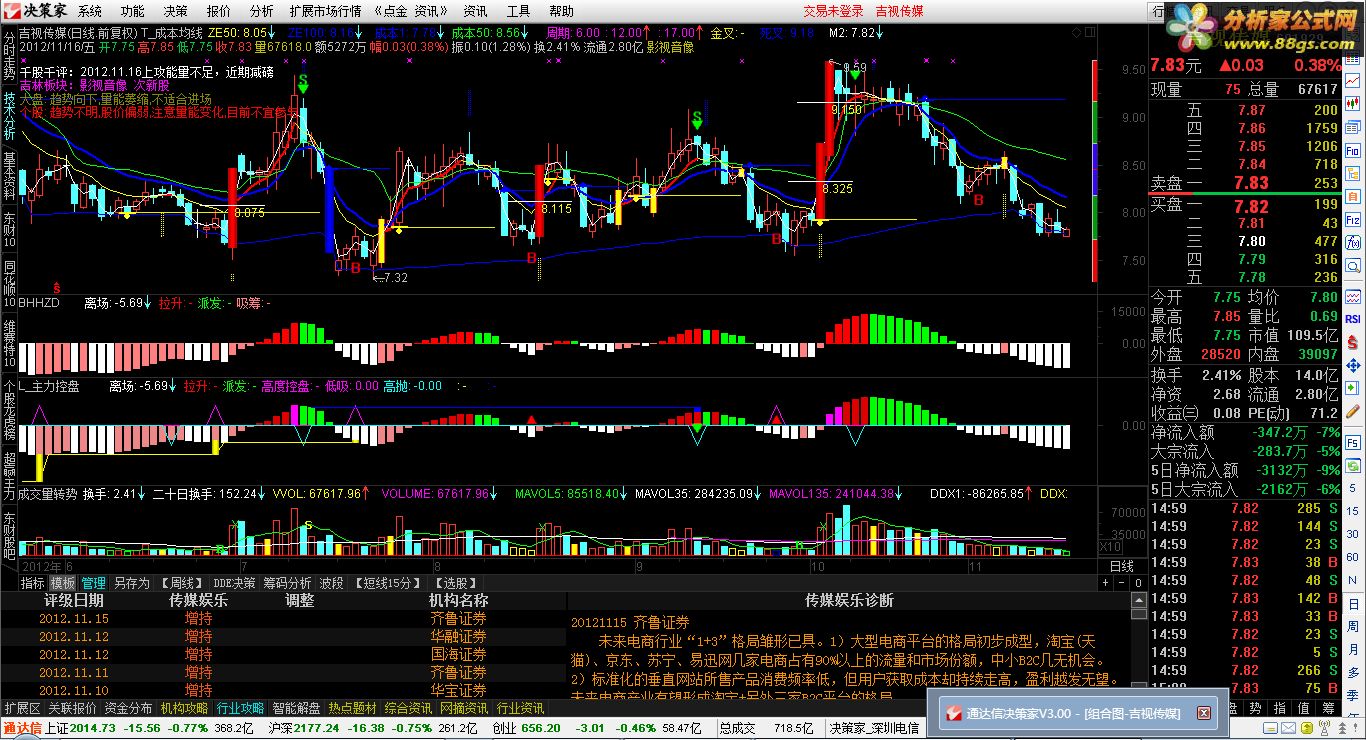Click the 另存为 button below chart

coord(132,583)
